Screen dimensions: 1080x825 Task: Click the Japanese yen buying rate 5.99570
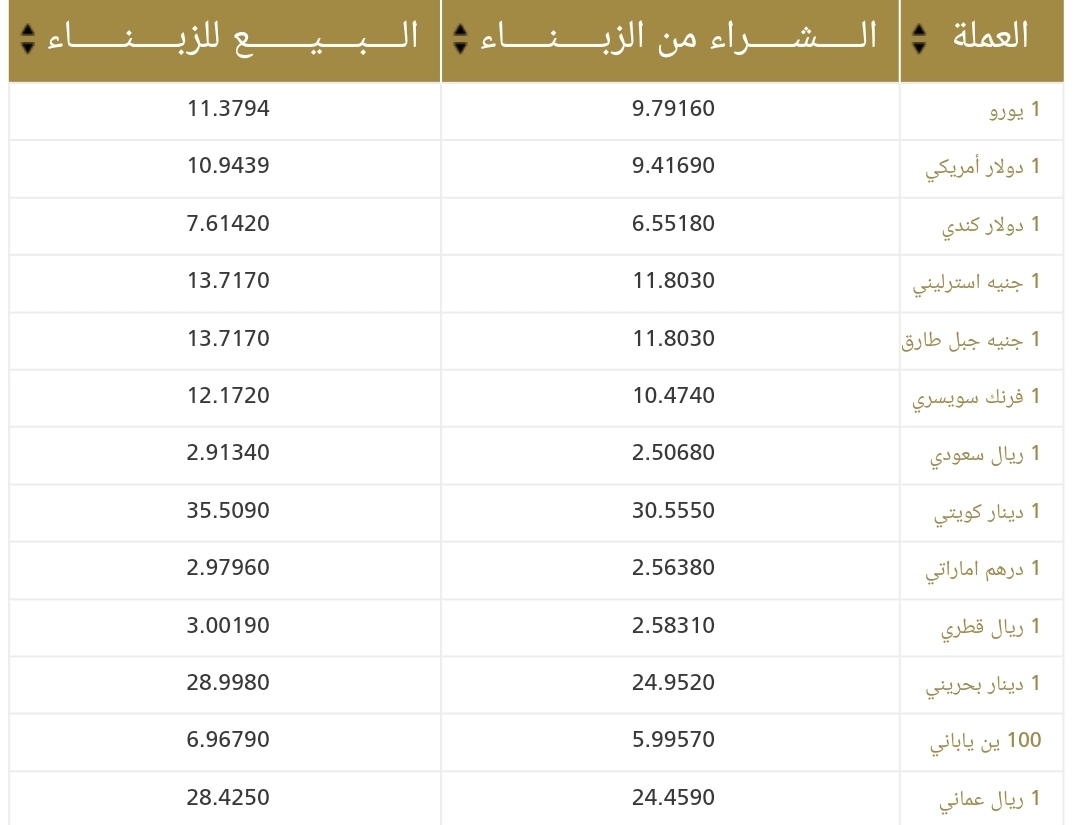click(673, 741)
